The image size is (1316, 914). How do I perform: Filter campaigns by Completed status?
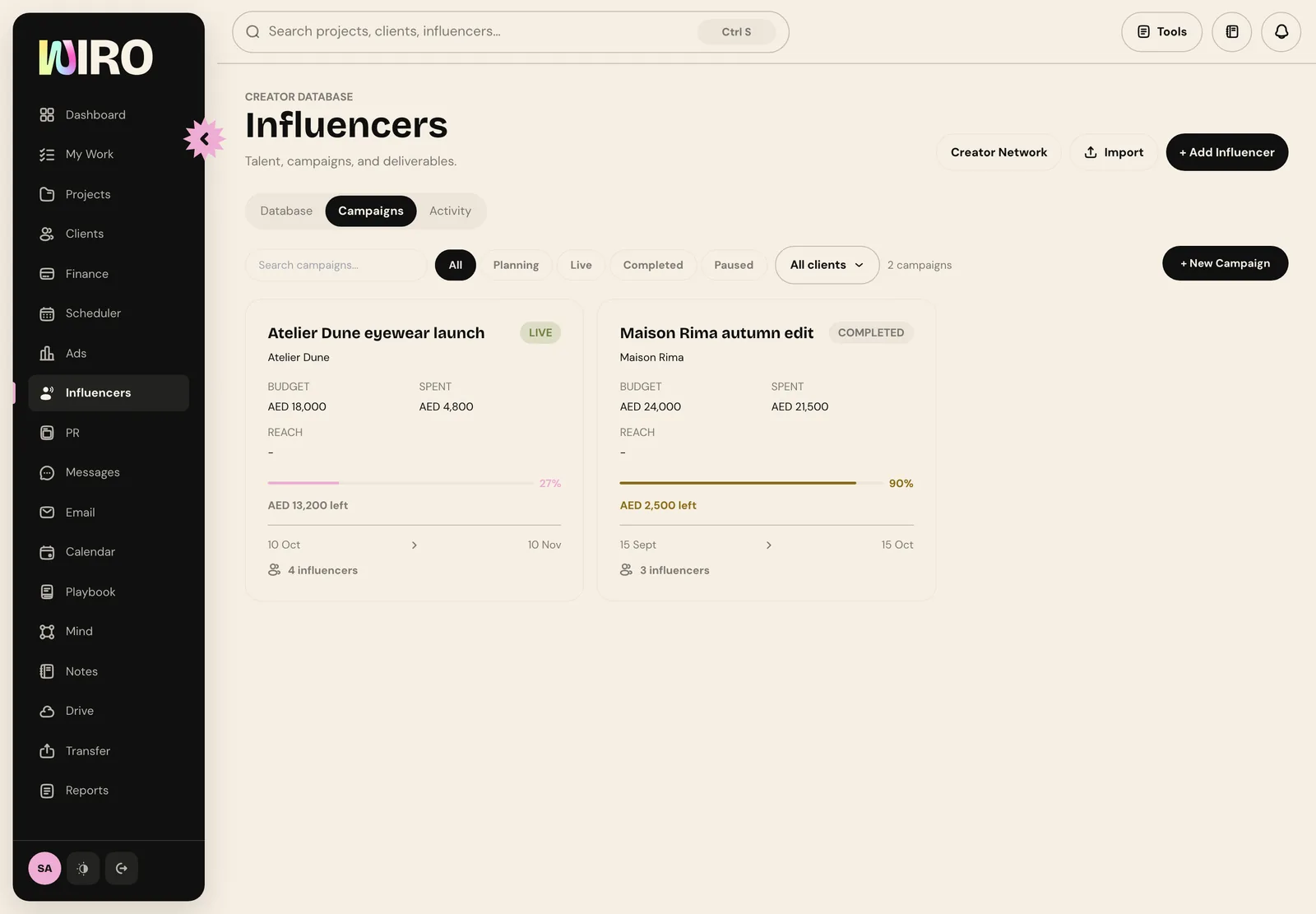point(653,265)
